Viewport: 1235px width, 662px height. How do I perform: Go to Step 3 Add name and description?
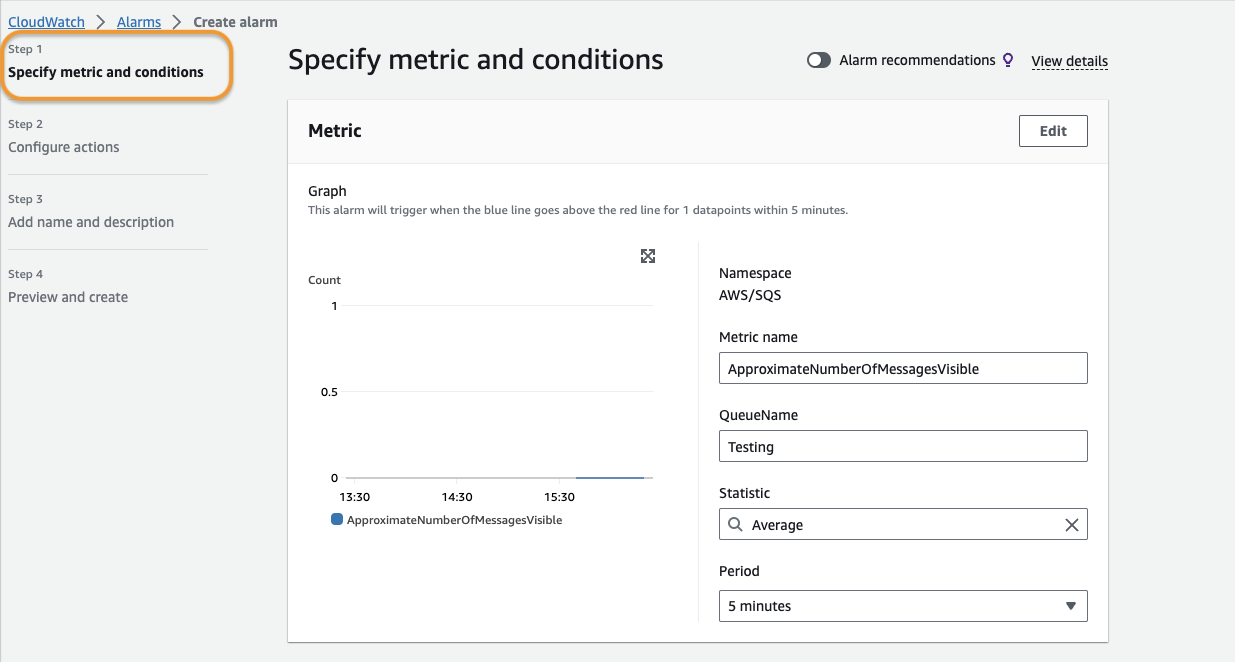click(91, 222)
